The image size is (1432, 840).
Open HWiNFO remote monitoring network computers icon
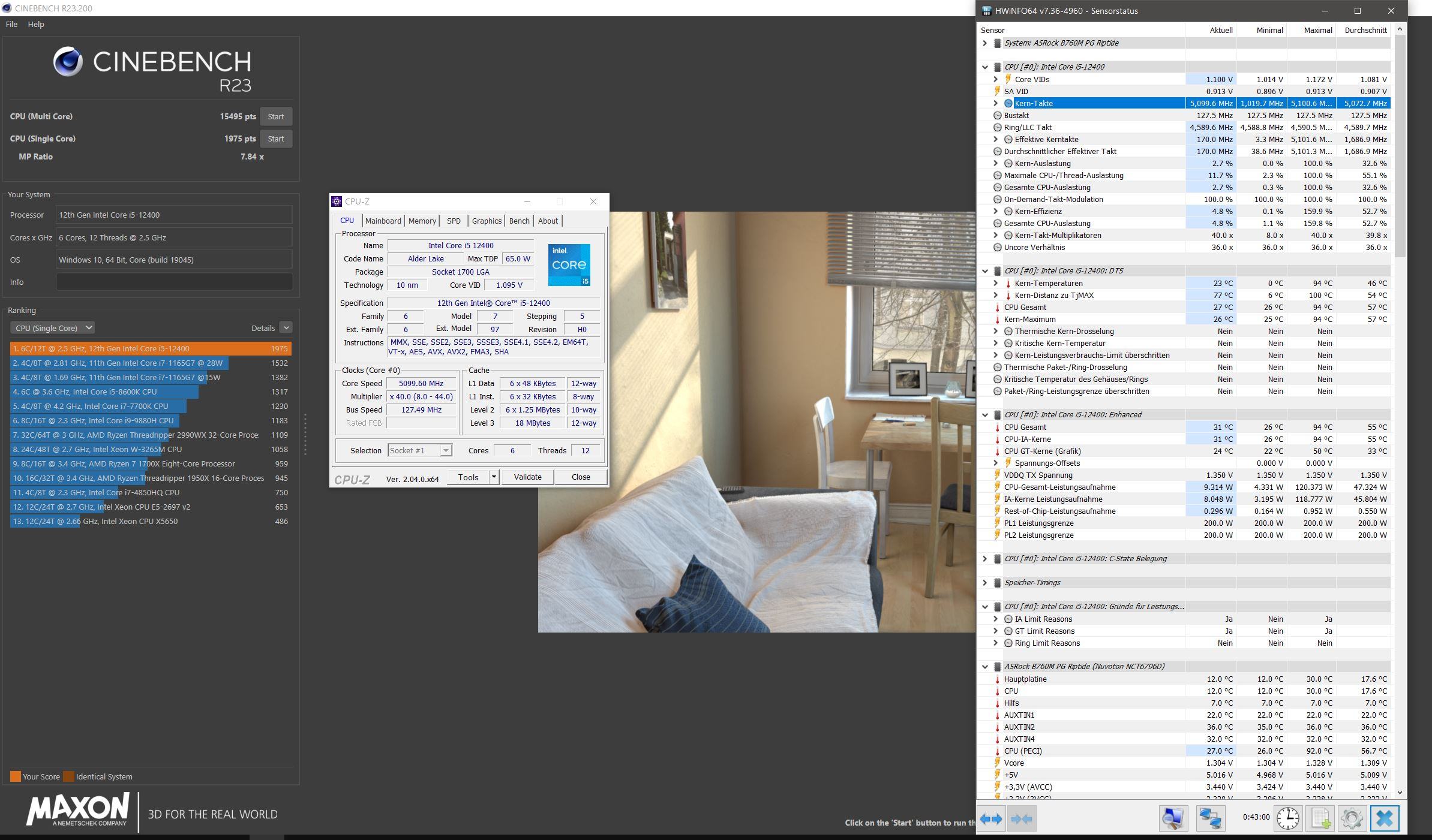click(1210, 818)
